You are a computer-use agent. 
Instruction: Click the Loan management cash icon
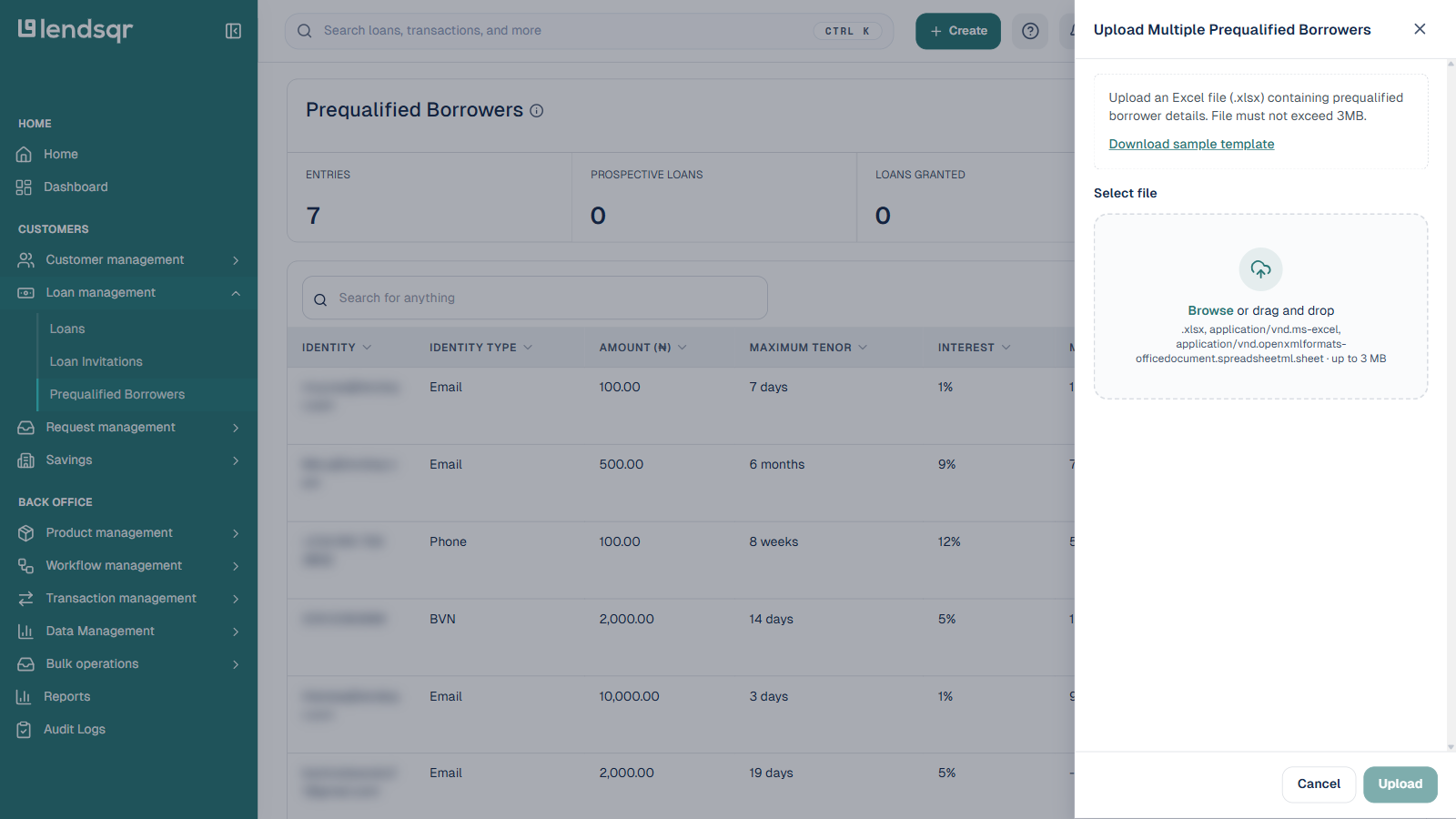coord(25,292)
